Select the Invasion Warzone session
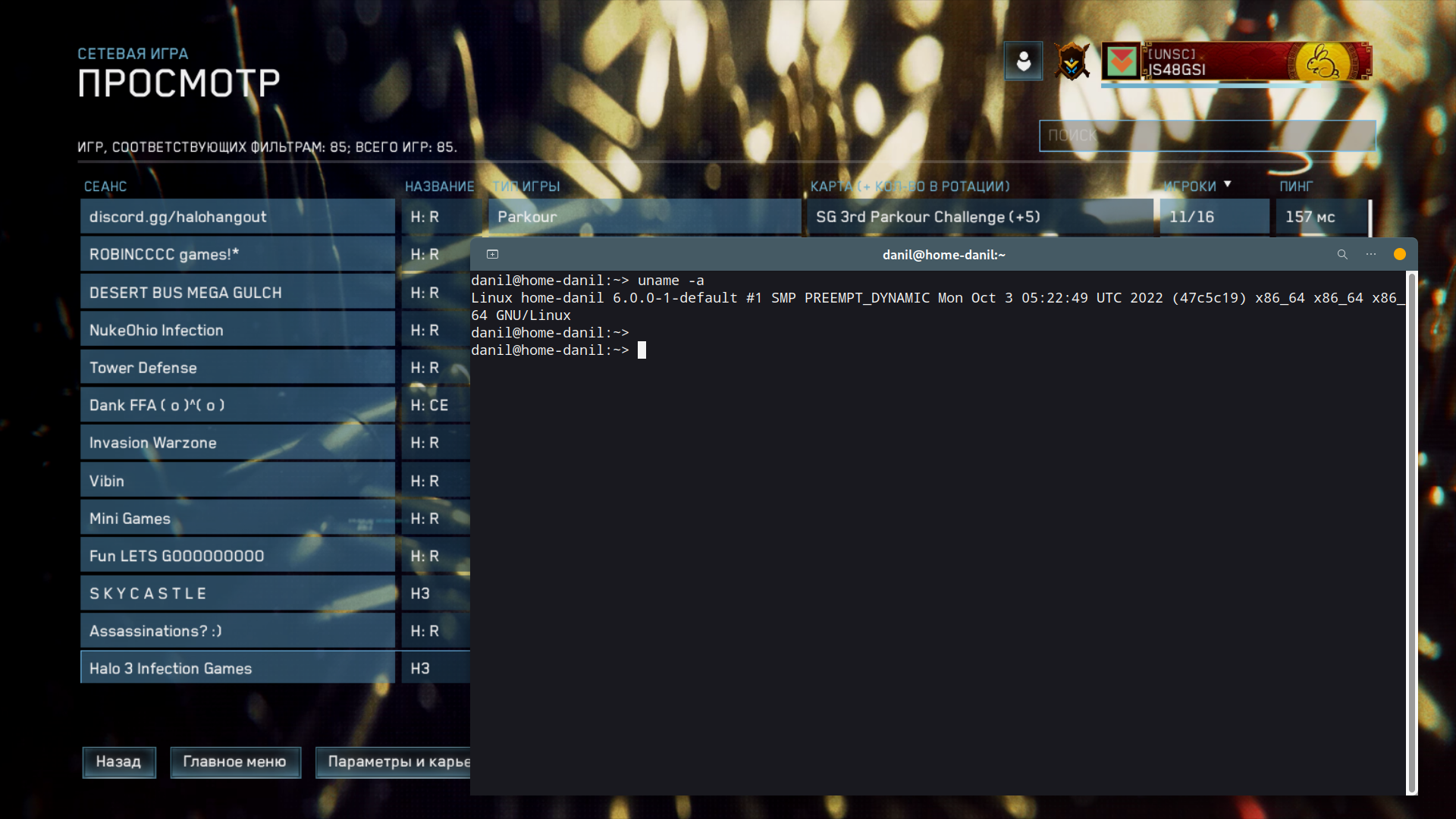The height and width of the screenshot is (819, 1456). (237, 443)
